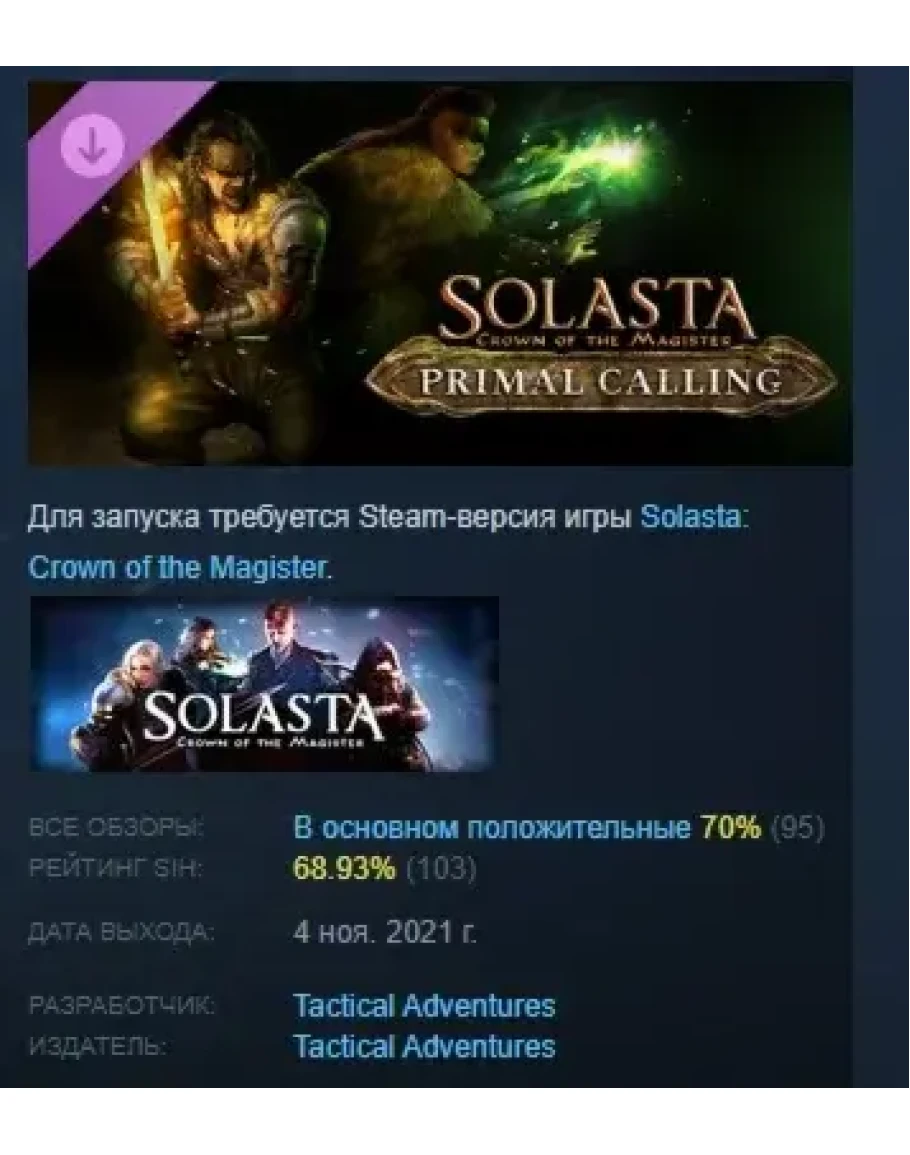910x1155 pixels.
Task: Open publisher Tactical Adventures link
Action: (424, 1047)
